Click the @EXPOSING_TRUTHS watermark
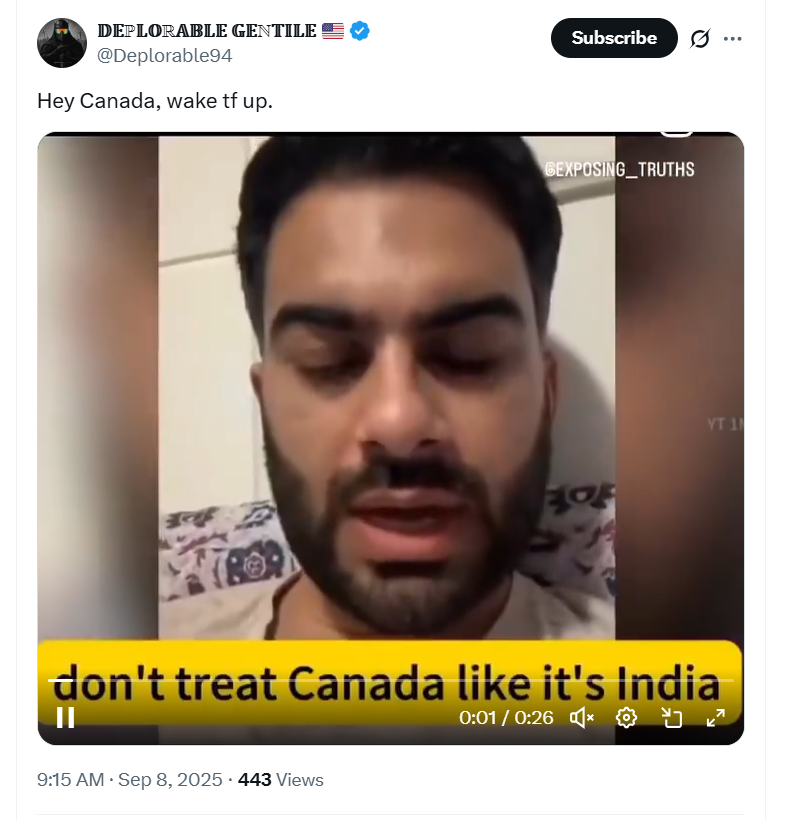Viewport: 788px width, 820px height. point(619,169)
